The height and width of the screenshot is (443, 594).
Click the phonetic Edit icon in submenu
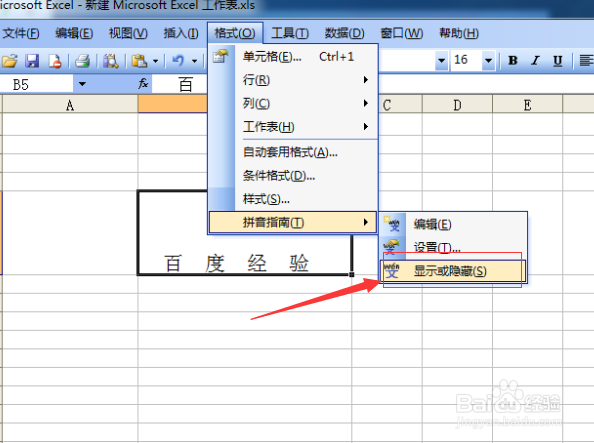(392, 224)
